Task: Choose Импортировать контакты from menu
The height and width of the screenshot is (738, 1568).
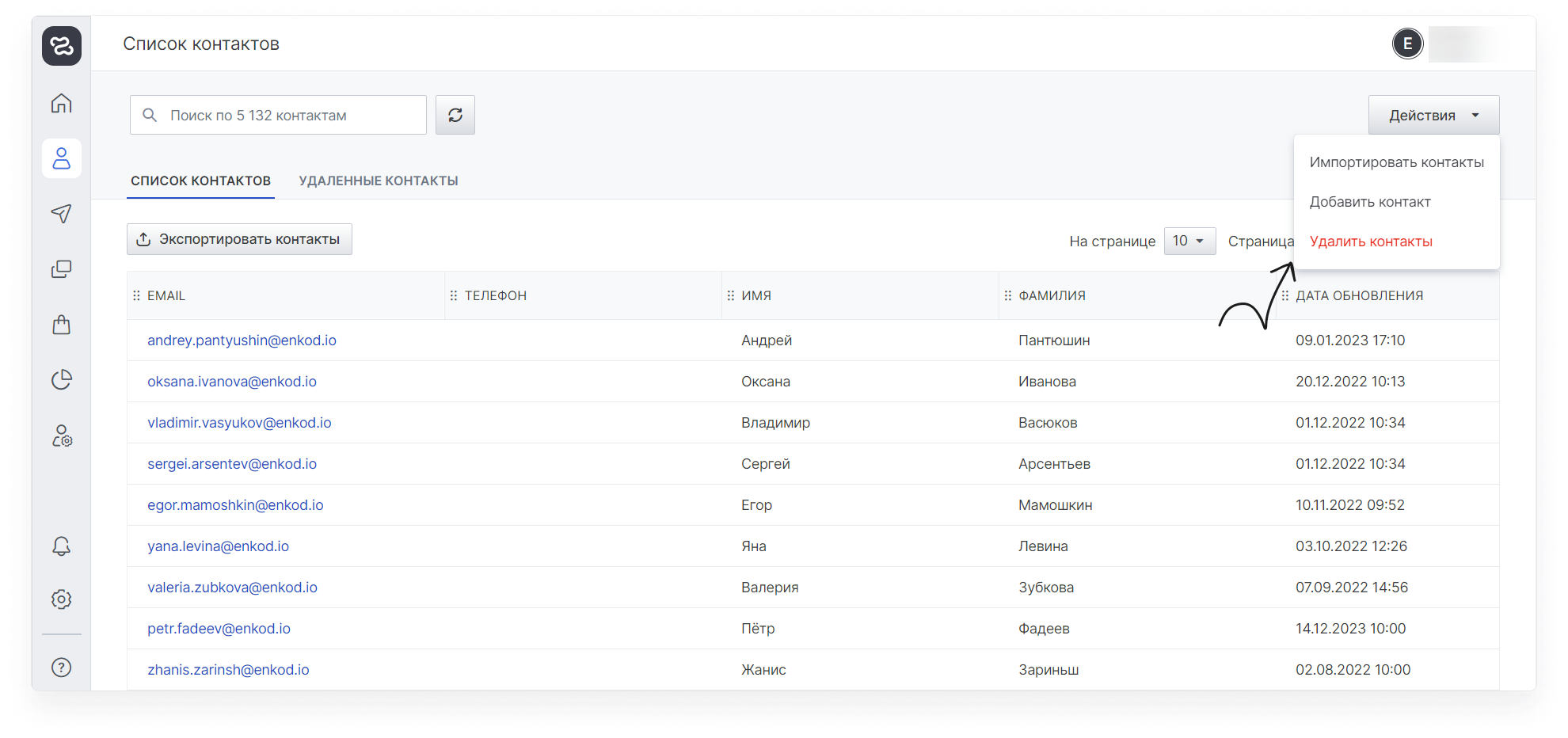Action: point(1397,162)
